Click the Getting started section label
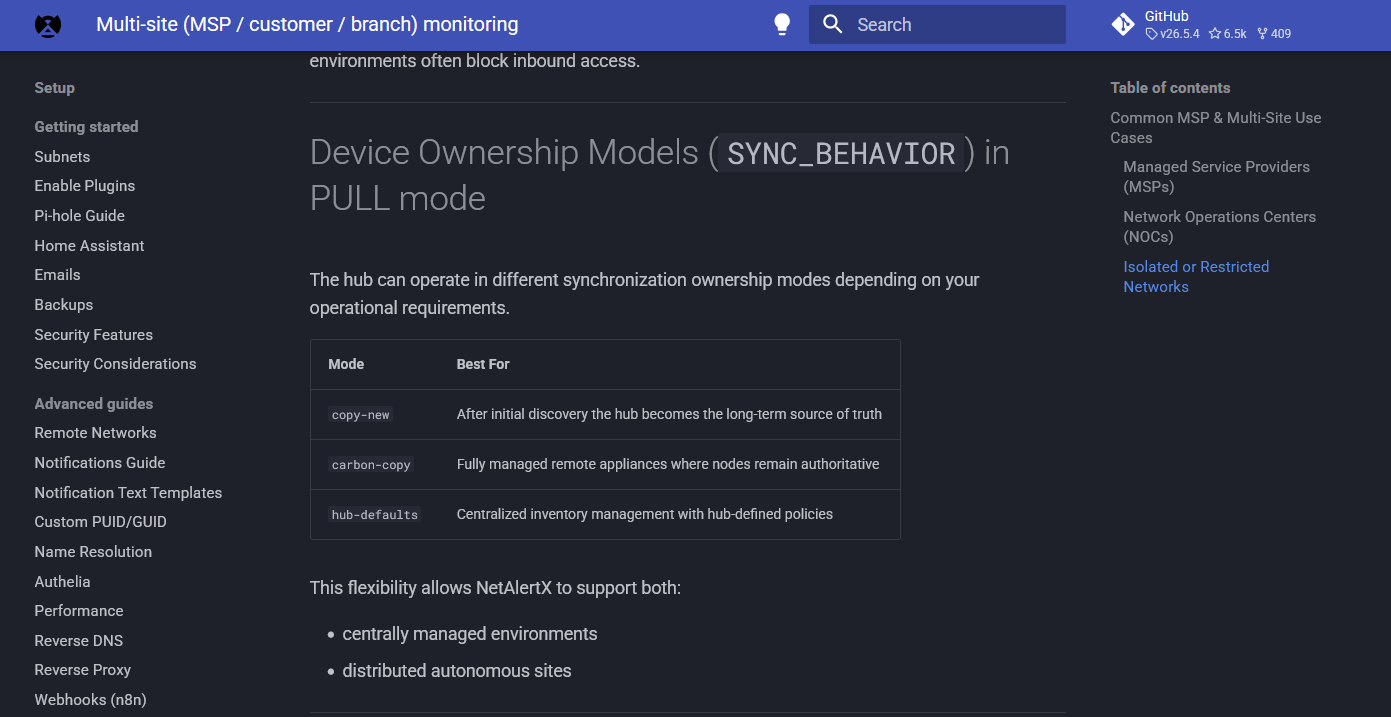The height and width of the screenshot is (717, 1391). [x=86, y=127]
